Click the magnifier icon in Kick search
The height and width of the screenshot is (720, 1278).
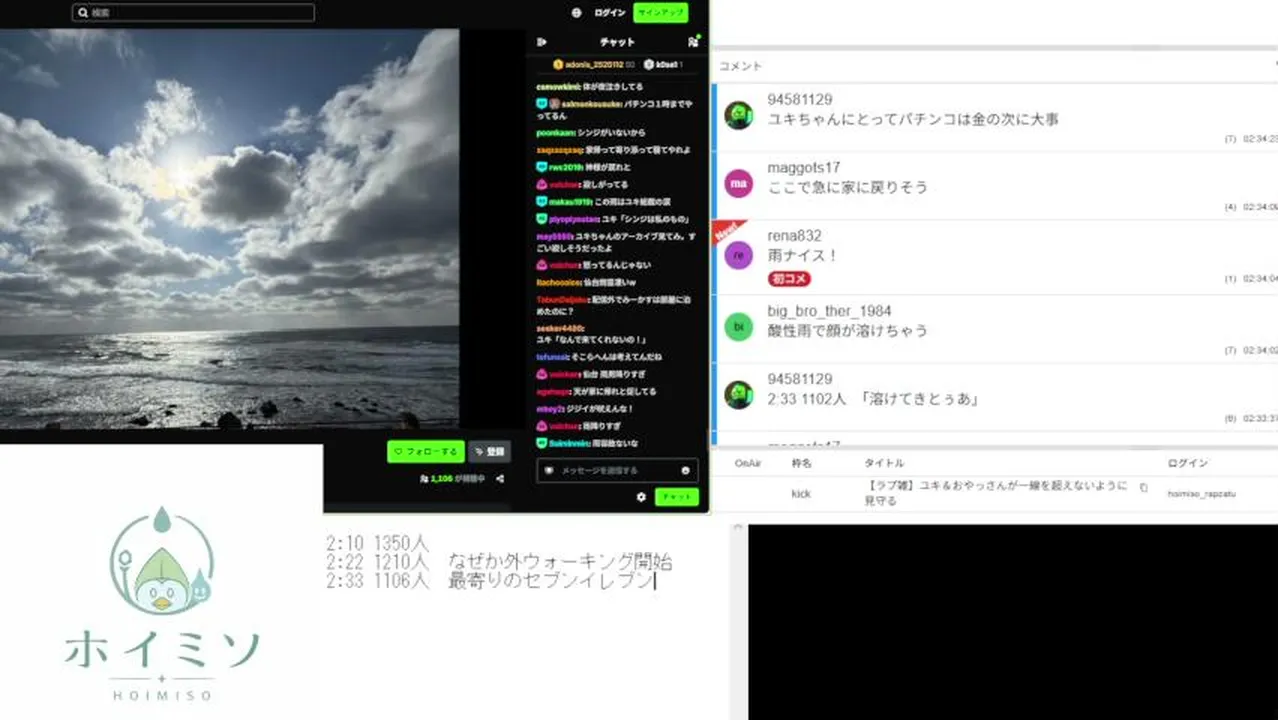82,13
